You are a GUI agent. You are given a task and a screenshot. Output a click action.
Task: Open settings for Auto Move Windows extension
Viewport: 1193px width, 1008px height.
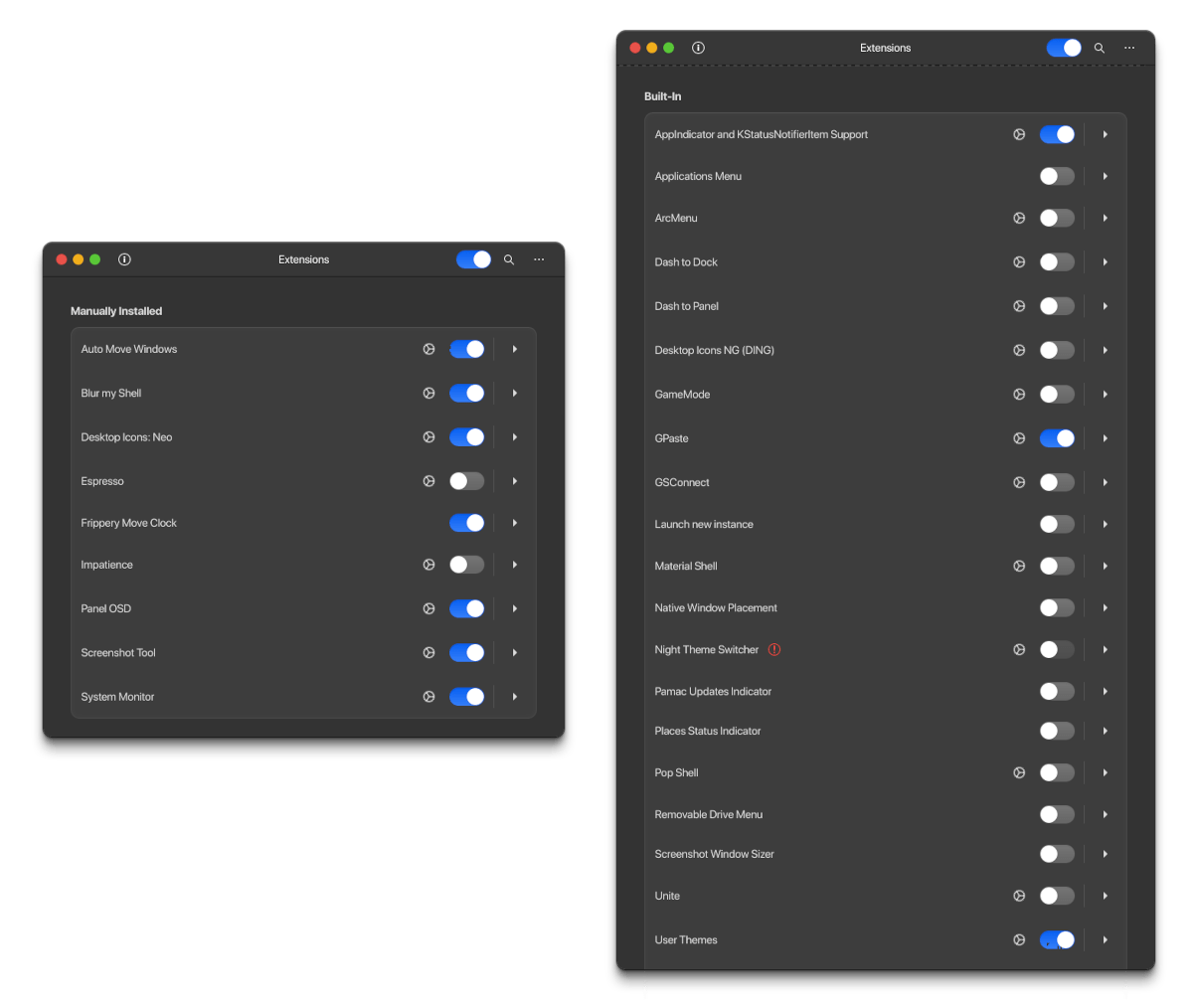428,349
